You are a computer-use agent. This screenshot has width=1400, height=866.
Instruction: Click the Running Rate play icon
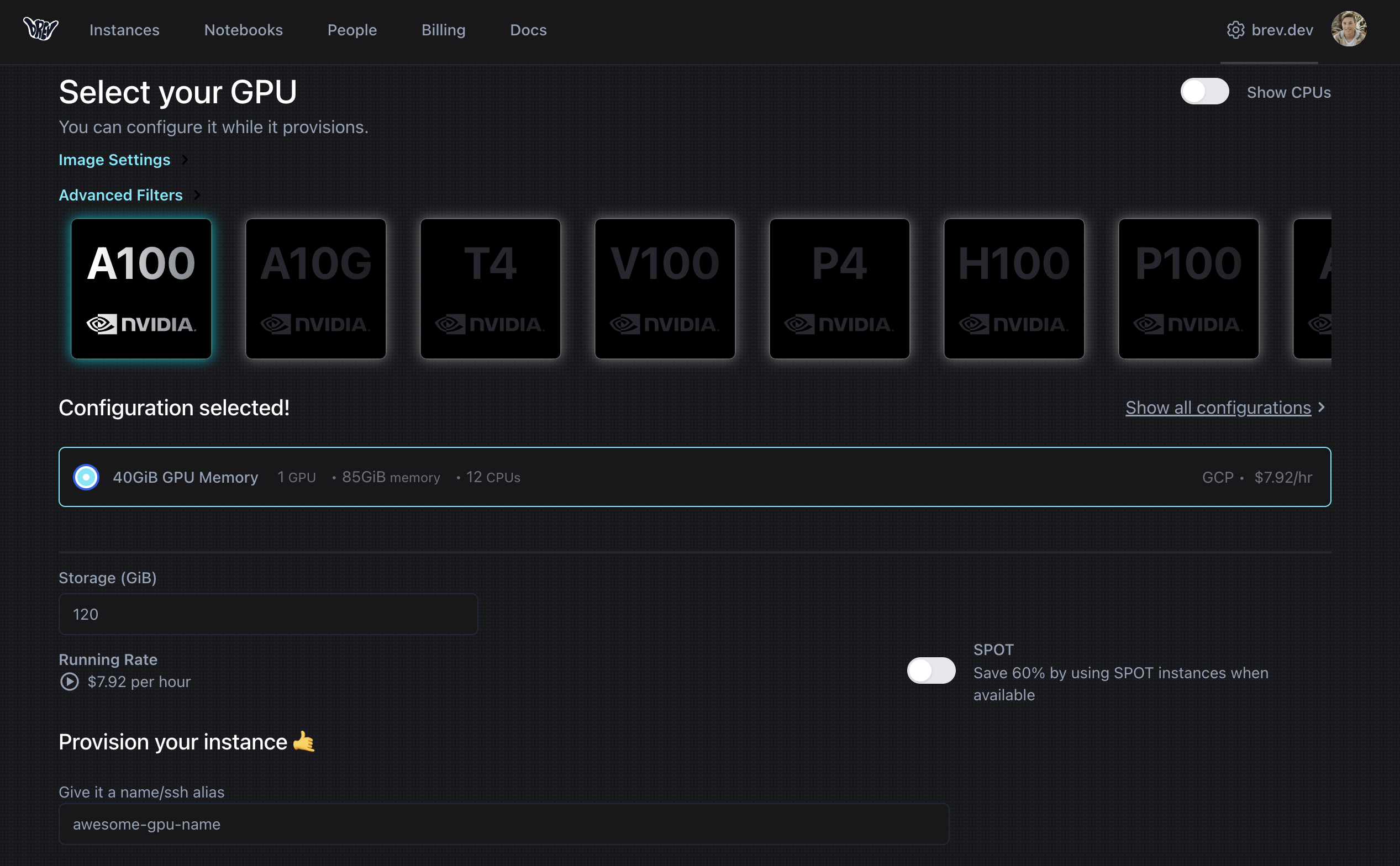coord(69,682)
